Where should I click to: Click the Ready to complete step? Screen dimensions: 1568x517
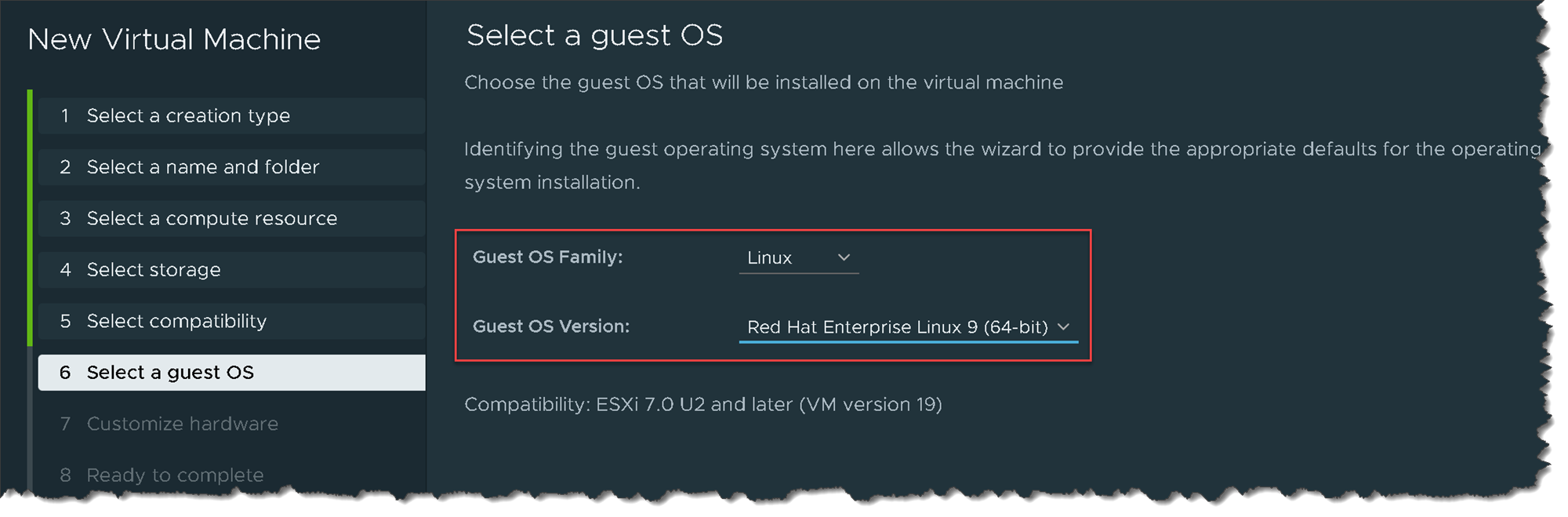click(174, 475)
